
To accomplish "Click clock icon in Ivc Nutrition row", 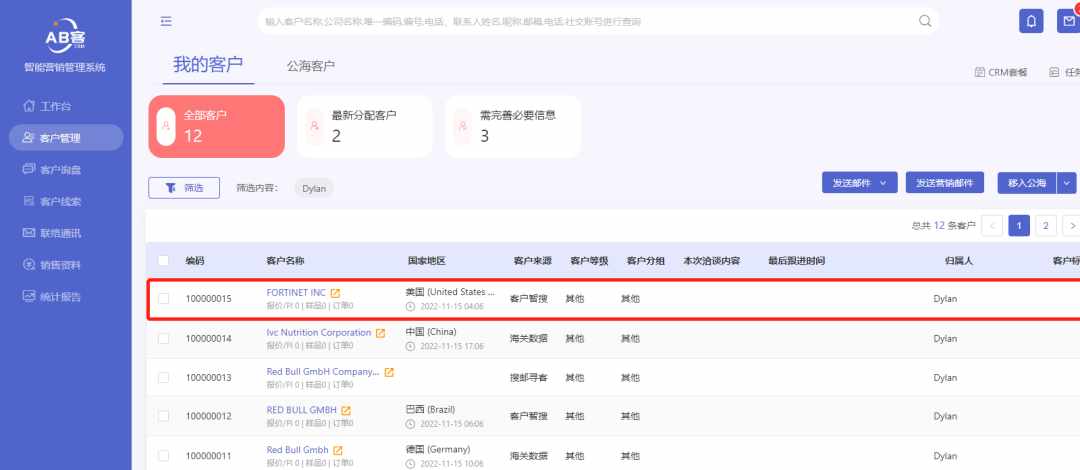I will [x=411, y=346].
